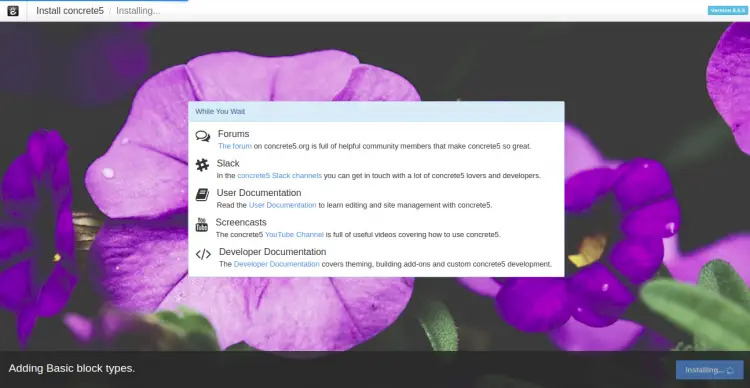Follow the User Documentation hyperlink
Screen dimensions: 750x388
(x=282, y=205)
